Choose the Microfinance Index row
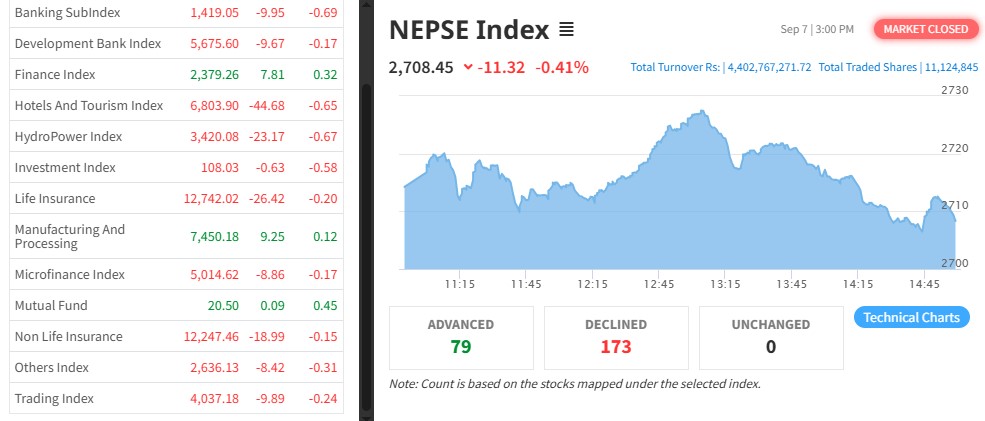This screenshot has width=985, height=421. click(x=70, y=275)
